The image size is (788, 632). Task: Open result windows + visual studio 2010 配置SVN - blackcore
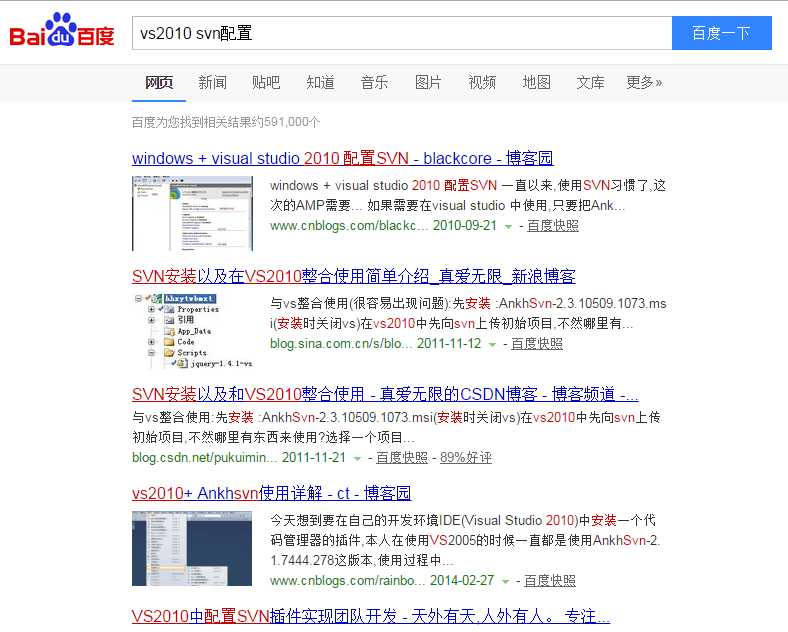(343, 158)
